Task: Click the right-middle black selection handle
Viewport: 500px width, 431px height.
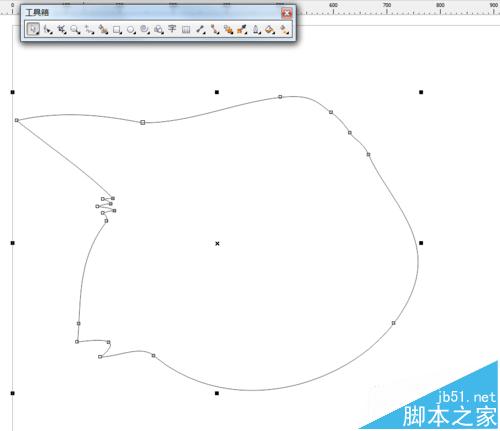Action: (421, 243)
